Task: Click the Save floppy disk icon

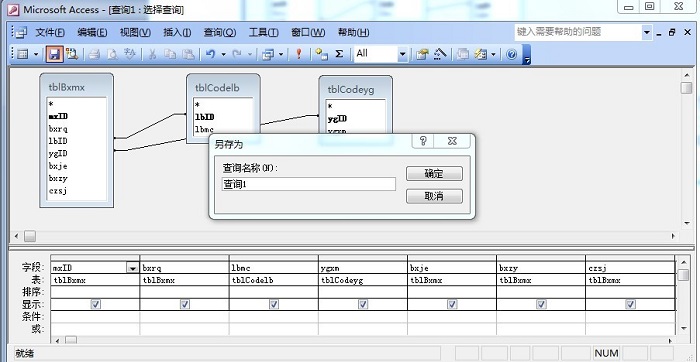Action: [54, 54]
